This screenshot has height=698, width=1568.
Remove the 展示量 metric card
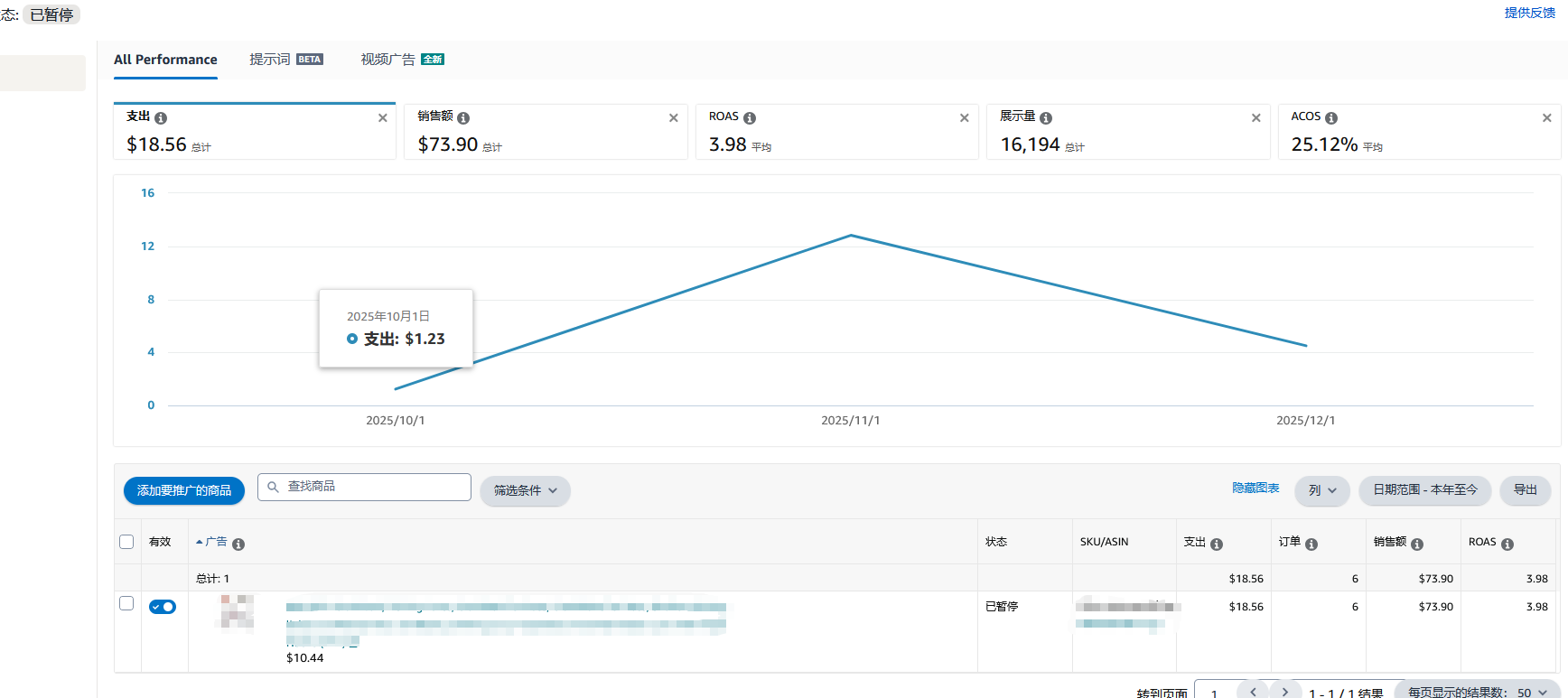[1255, 118]
